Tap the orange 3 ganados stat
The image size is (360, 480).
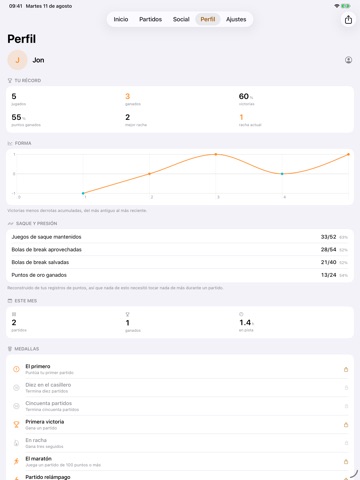click(133, 99)
